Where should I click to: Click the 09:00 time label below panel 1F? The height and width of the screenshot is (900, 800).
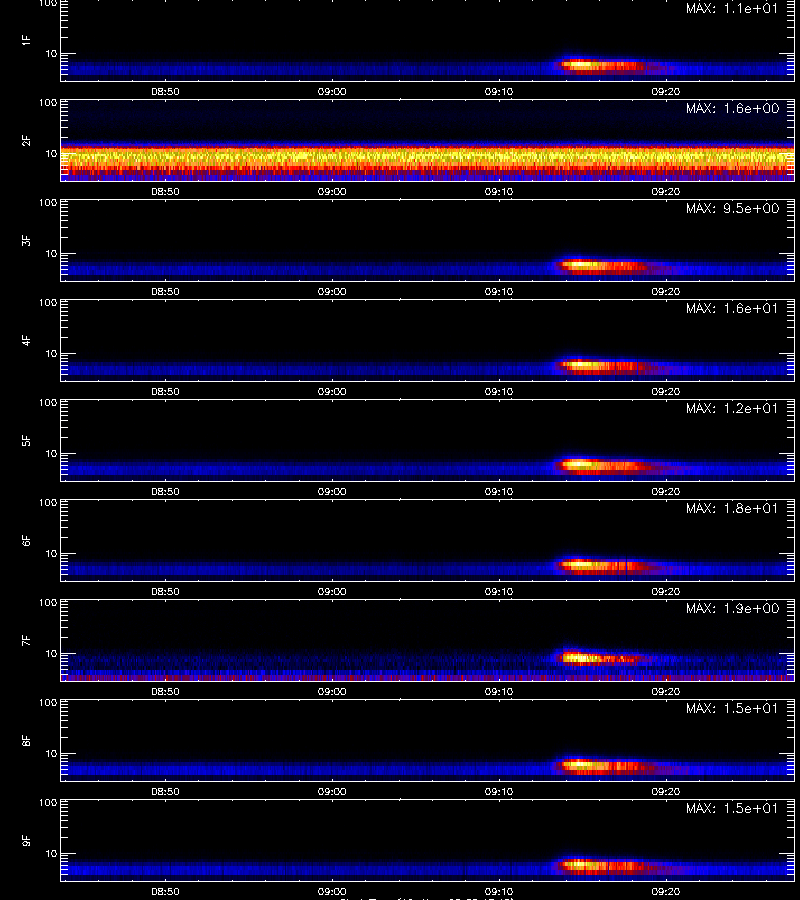point(332,92)
